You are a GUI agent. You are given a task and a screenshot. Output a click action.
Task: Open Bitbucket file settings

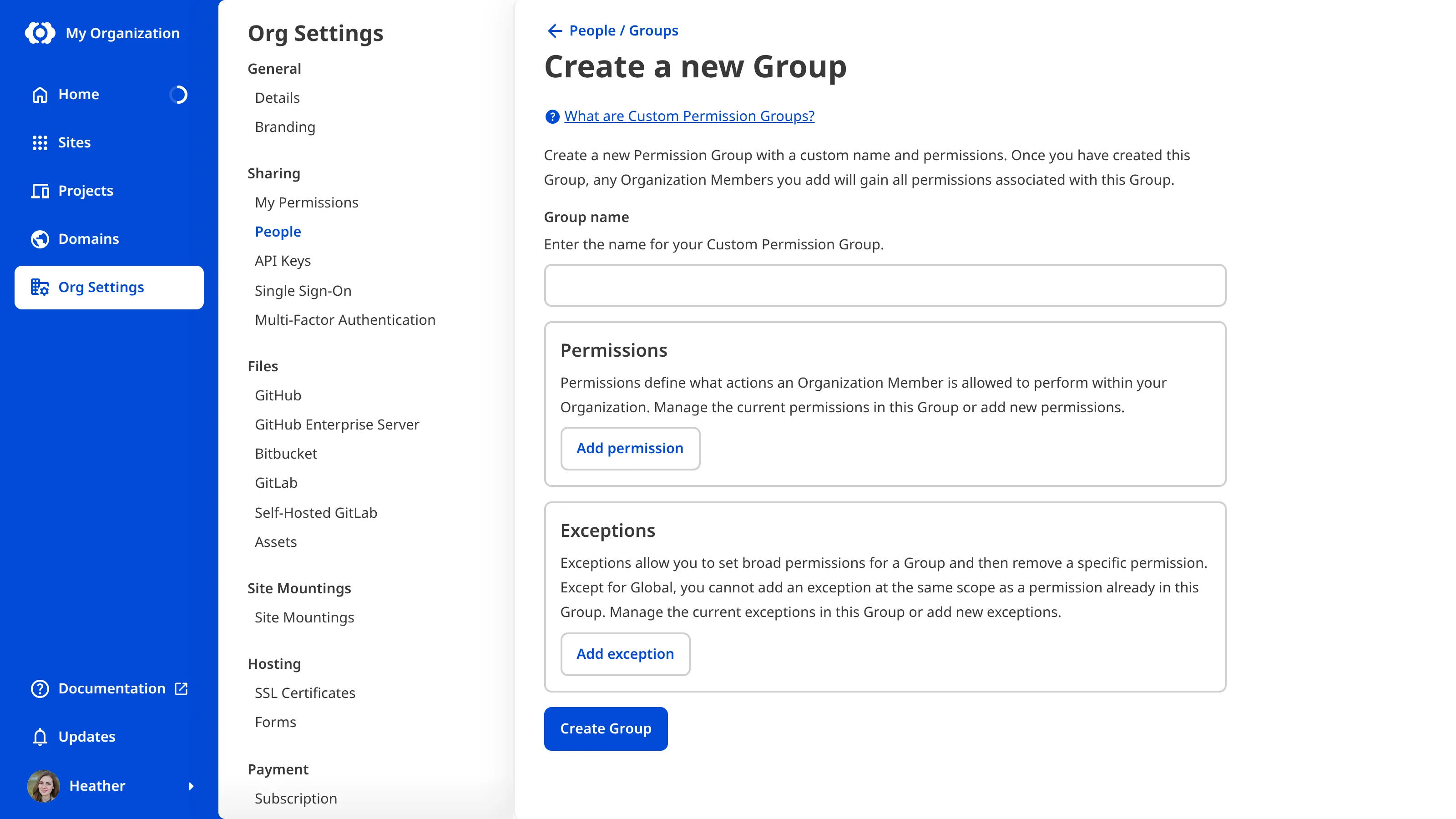pyautogui.click(x=285, y=454)
